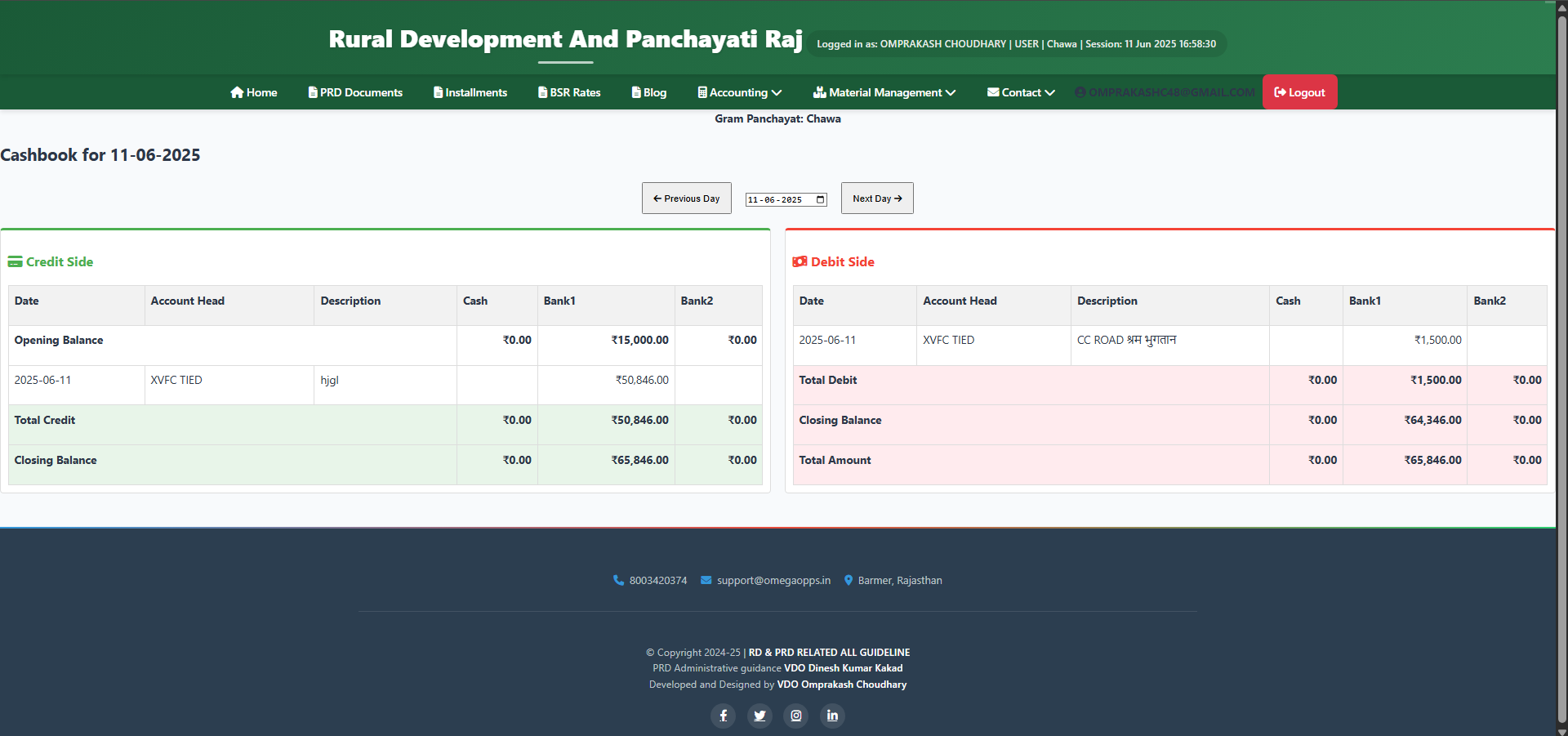
Task: Click the Installments document icon
Action: coord(439,92)
